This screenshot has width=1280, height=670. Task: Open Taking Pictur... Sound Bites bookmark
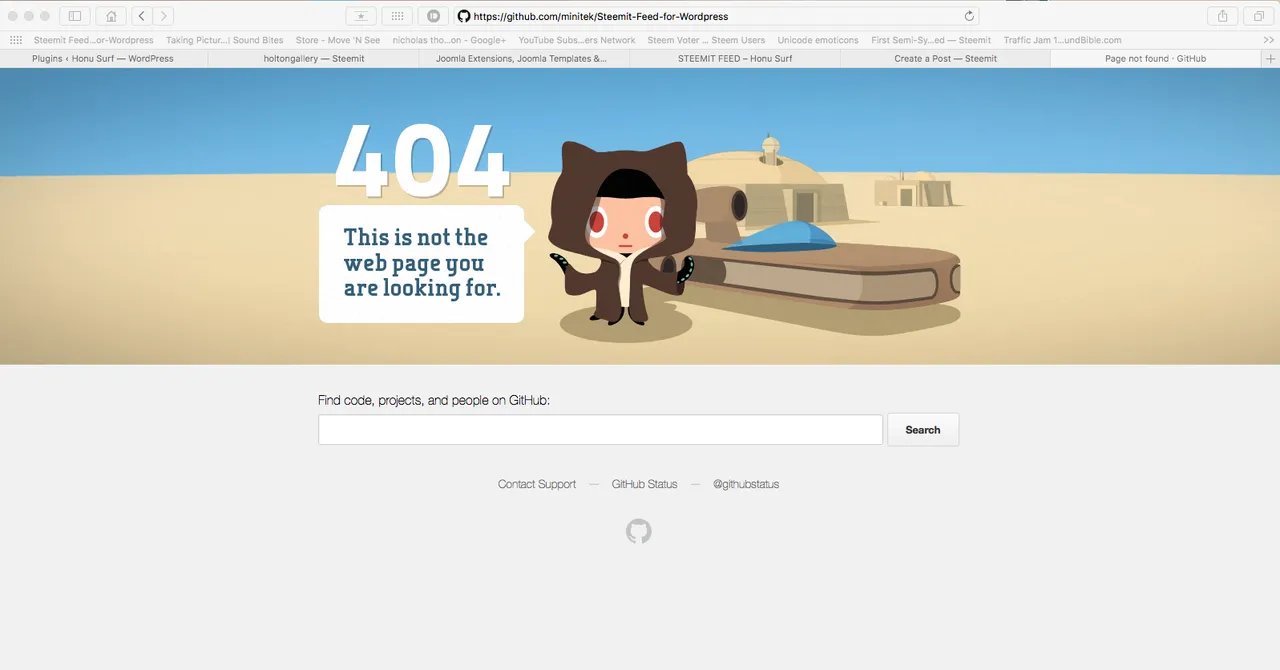pyautogui.click(x=225, y=40)
